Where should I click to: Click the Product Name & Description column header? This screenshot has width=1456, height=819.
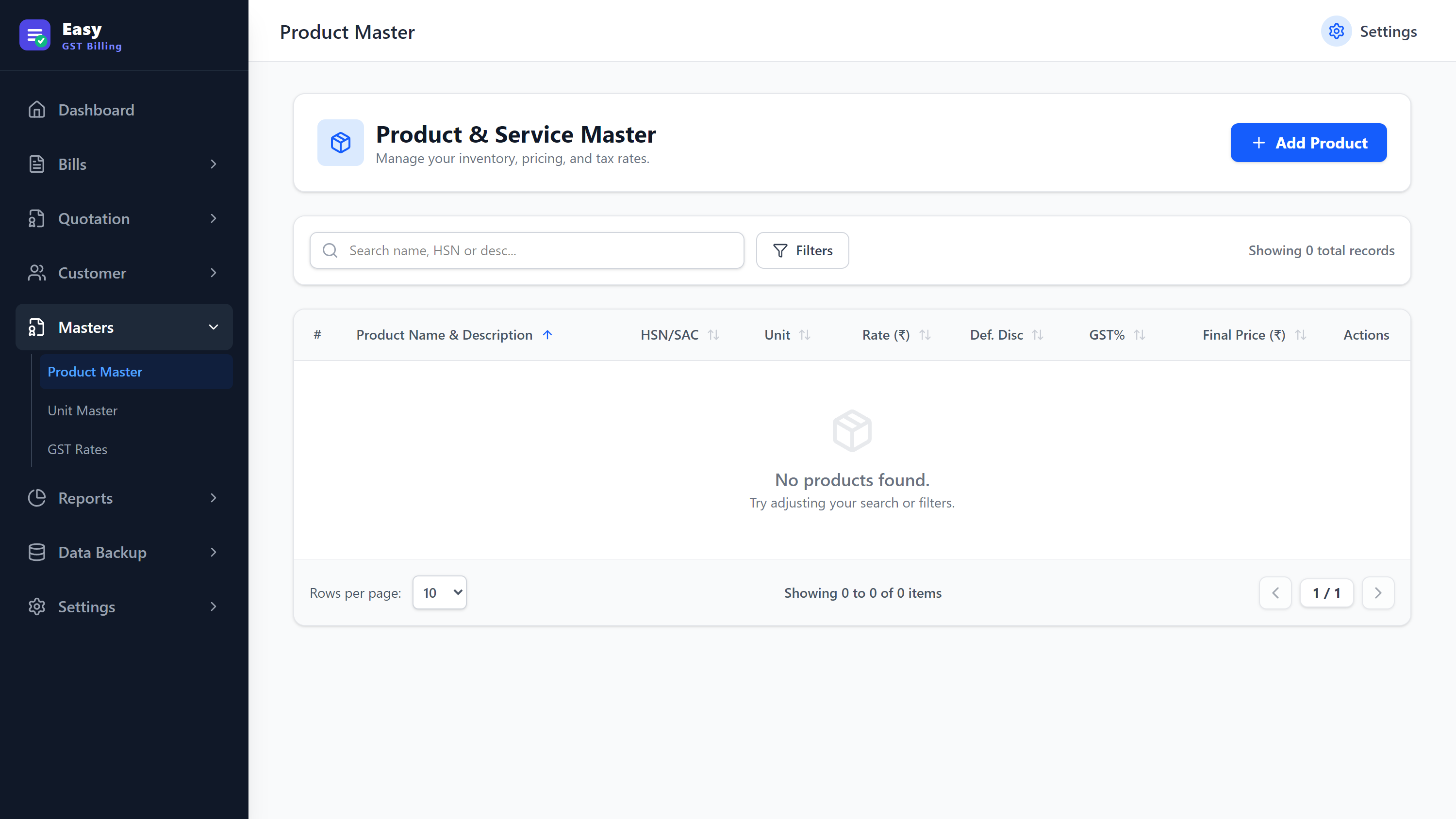(x=444, y=335)
